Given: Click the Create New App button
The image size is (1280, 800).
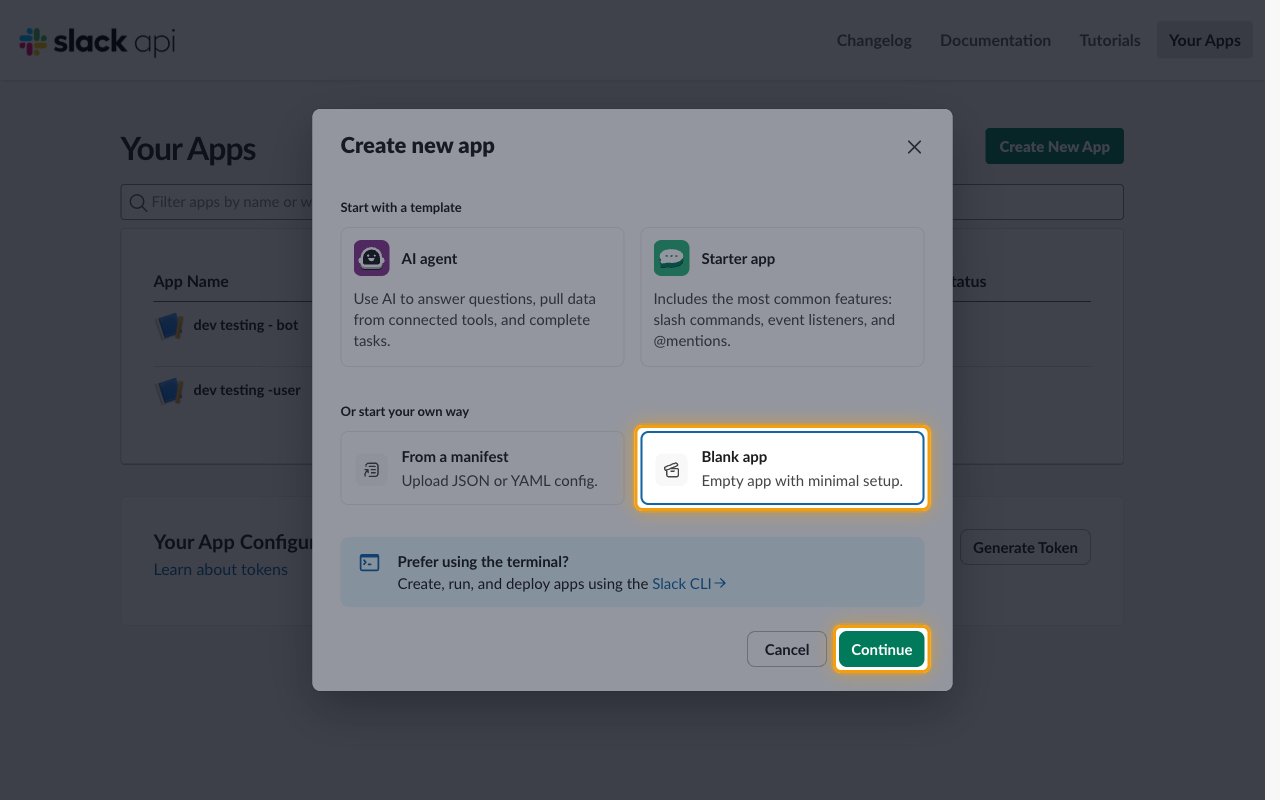Looking at the screenshot, I should point(1054,147).
